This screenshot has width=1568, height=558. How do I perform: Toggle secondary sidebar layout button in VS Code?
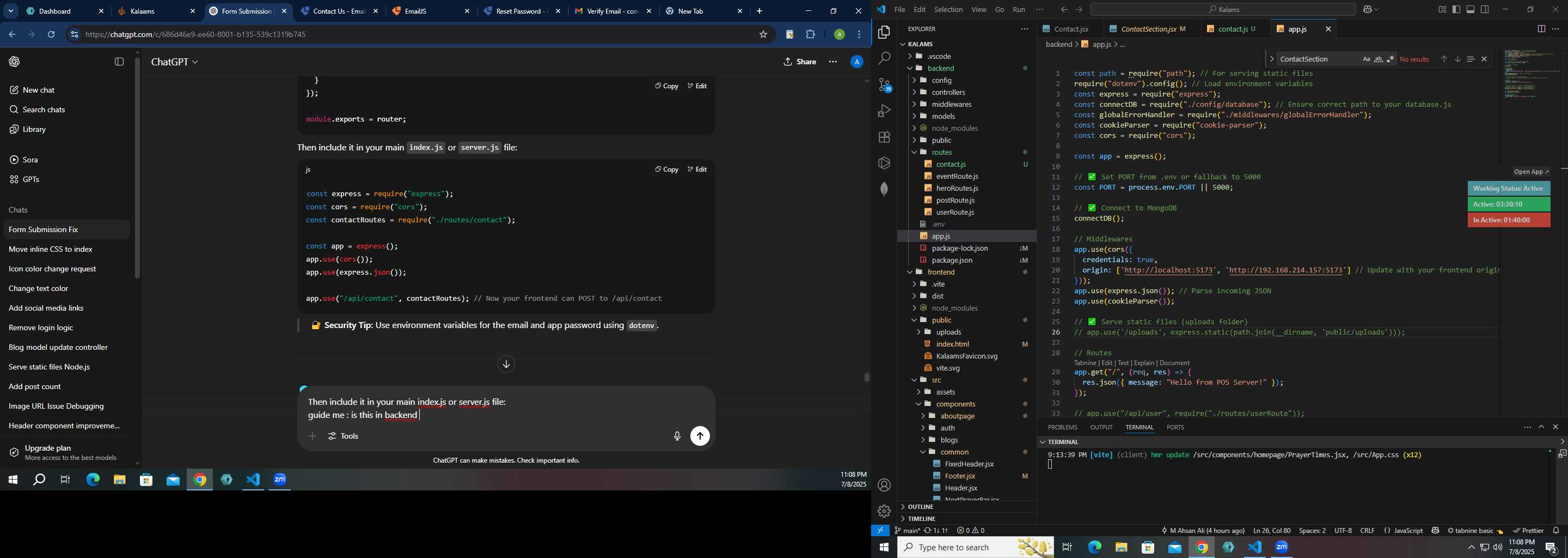(x=1485, y=10)
